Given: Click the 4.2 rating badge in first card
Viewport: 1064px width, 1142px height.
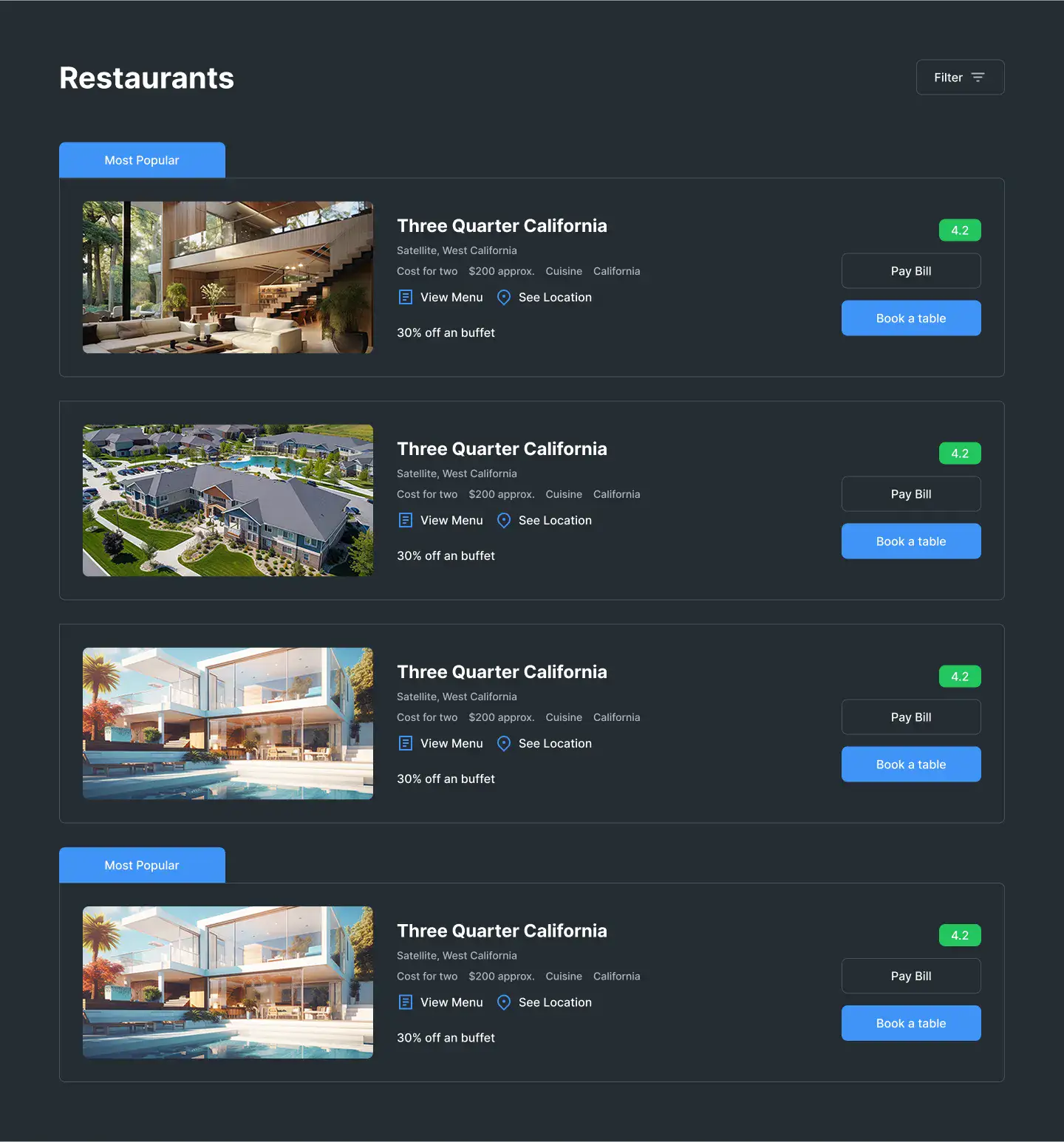Looking at the screenshot, I should click(960, 230).
